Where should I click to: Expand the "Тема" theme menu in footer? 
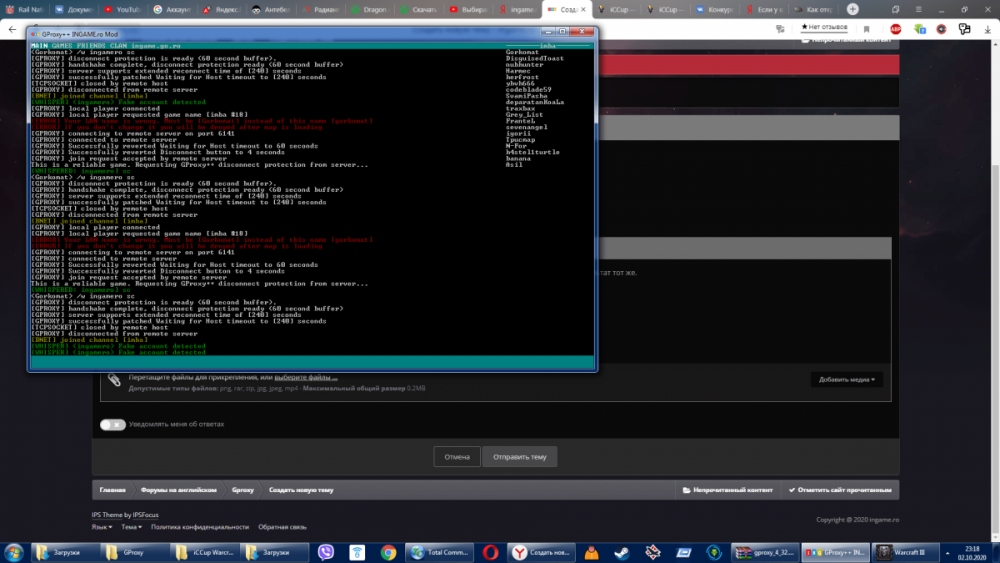point(131,526)
